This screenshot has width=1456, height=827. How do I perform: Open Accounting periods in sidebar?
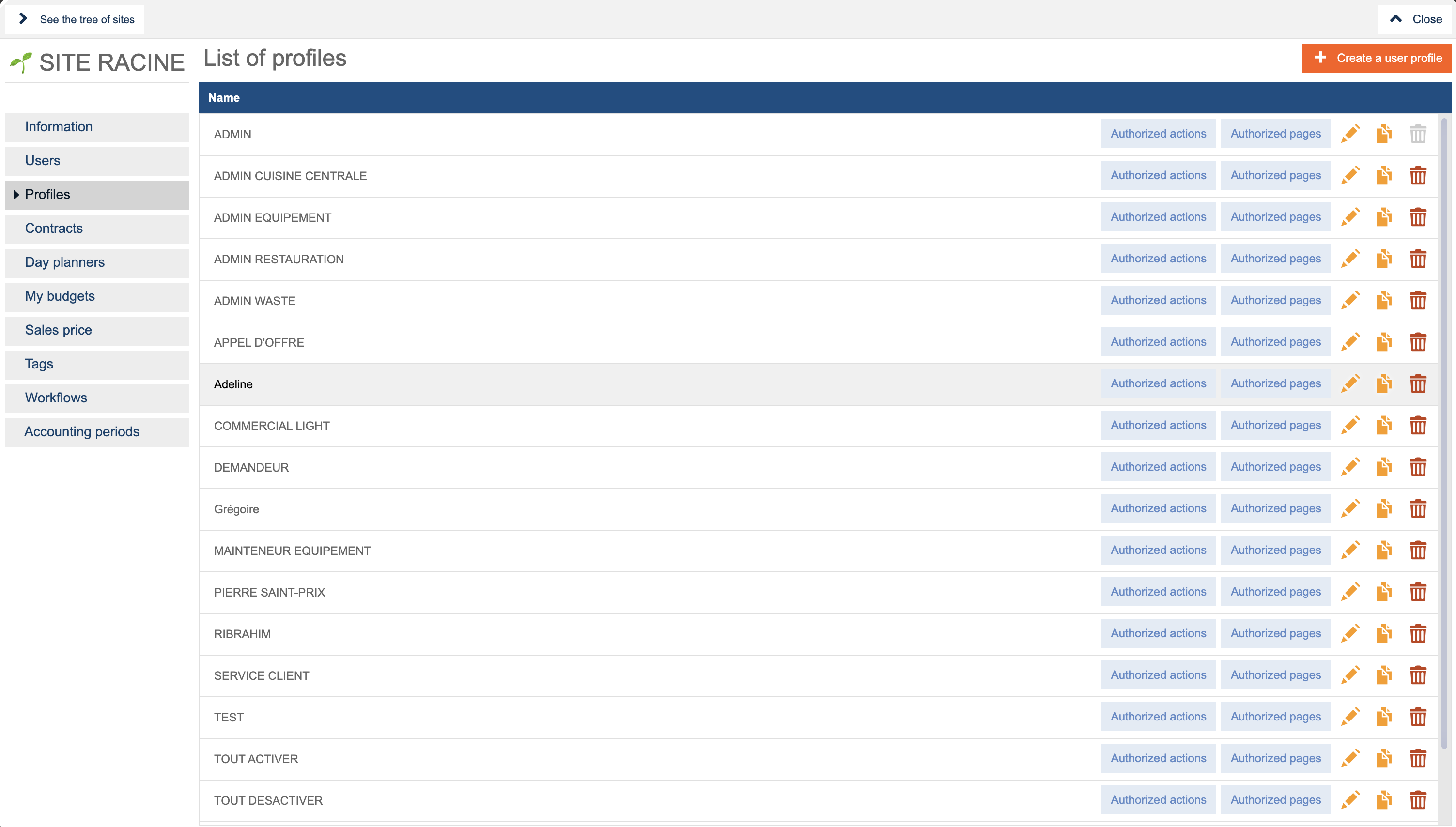(96, 432)
